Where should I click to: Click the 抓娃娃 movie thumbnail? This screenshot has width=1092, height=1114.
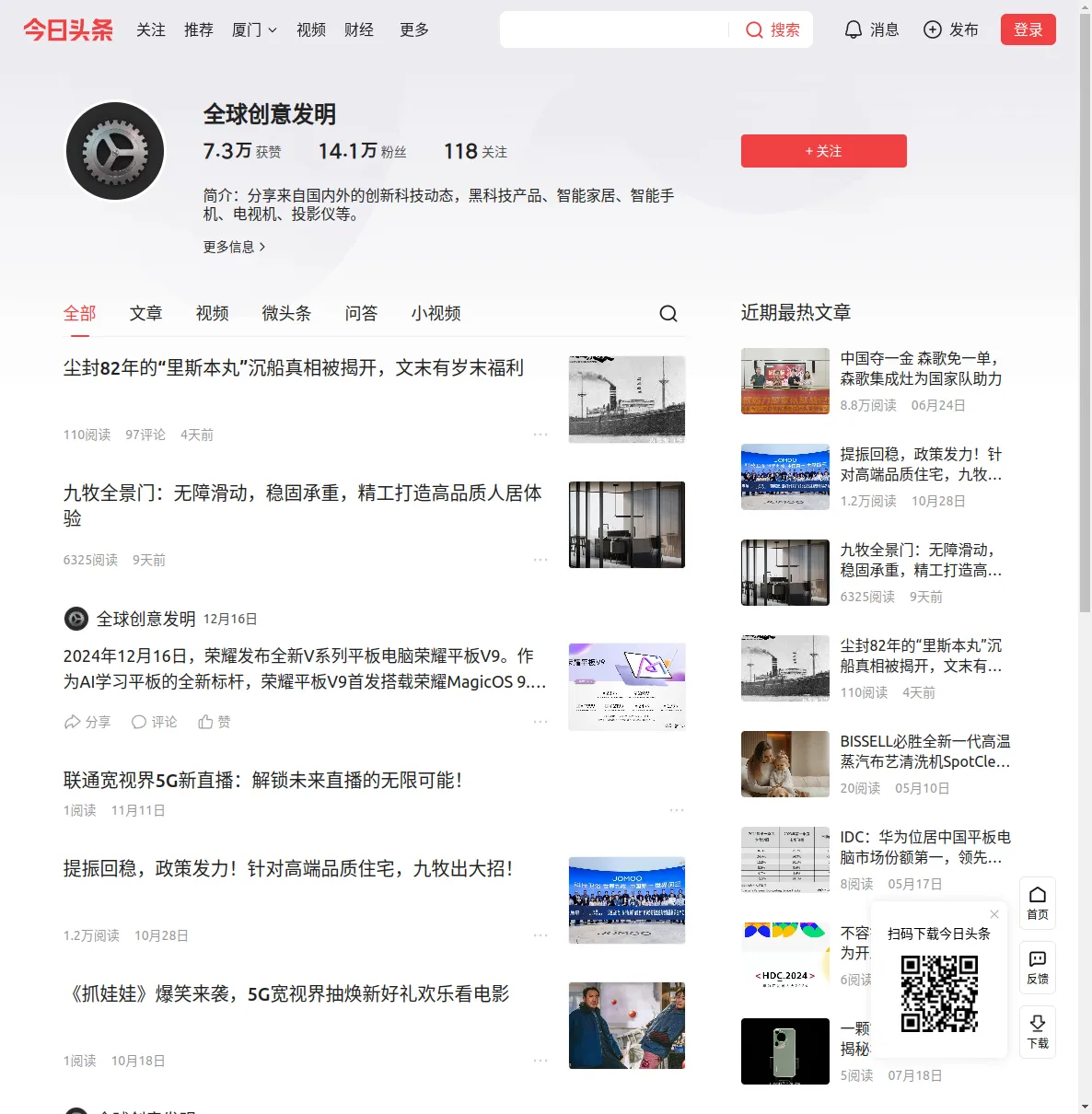click(x=627, y=1026)
